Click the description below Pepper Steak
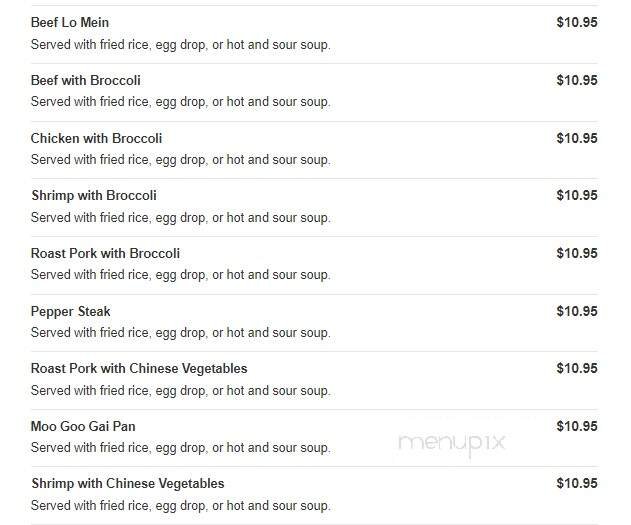This screenshot has height=525, width=631. (180, 333)
